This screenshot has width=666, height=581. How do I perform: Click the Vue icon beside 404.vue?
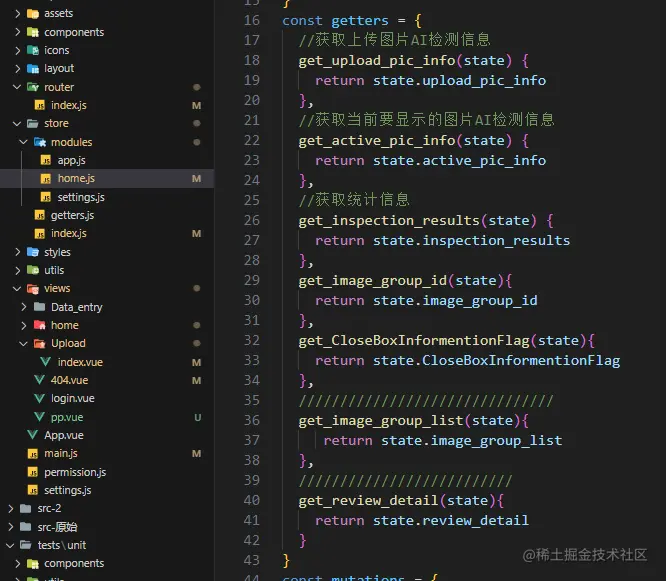click(x=40, y=380)
